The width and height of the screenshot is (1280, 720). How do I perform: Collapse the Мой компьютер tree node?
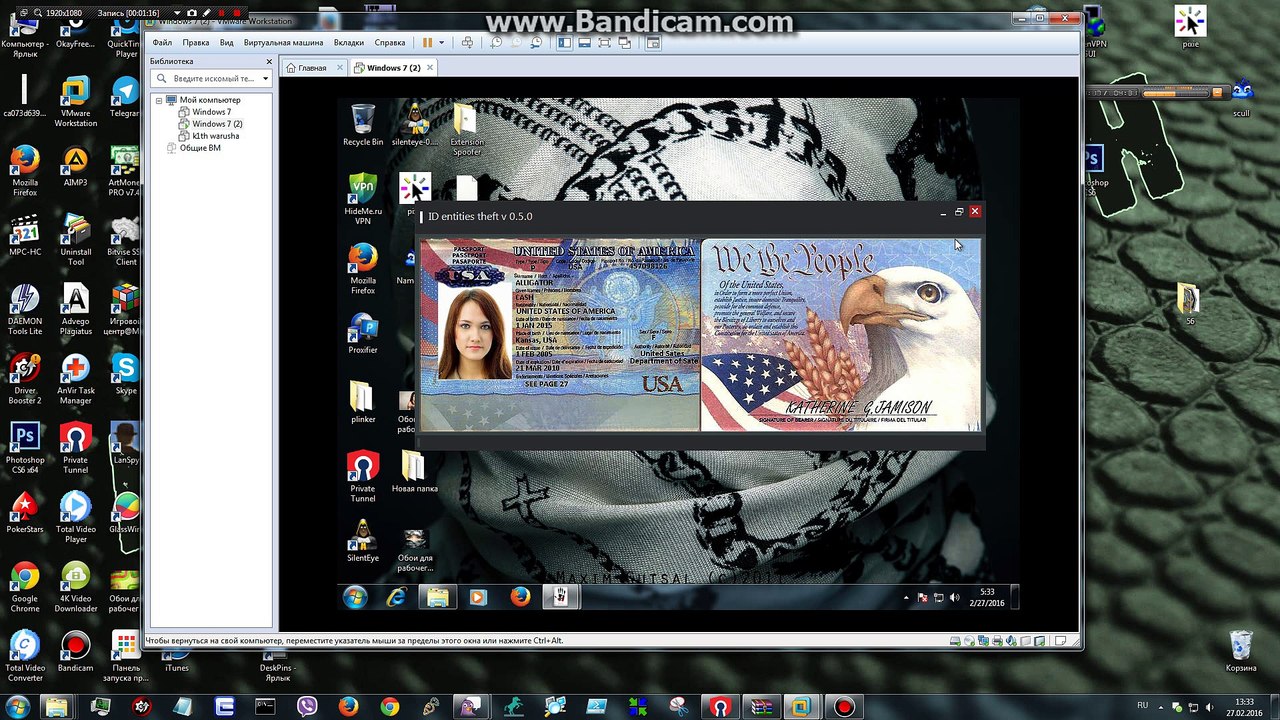click(x=158, y=100)
